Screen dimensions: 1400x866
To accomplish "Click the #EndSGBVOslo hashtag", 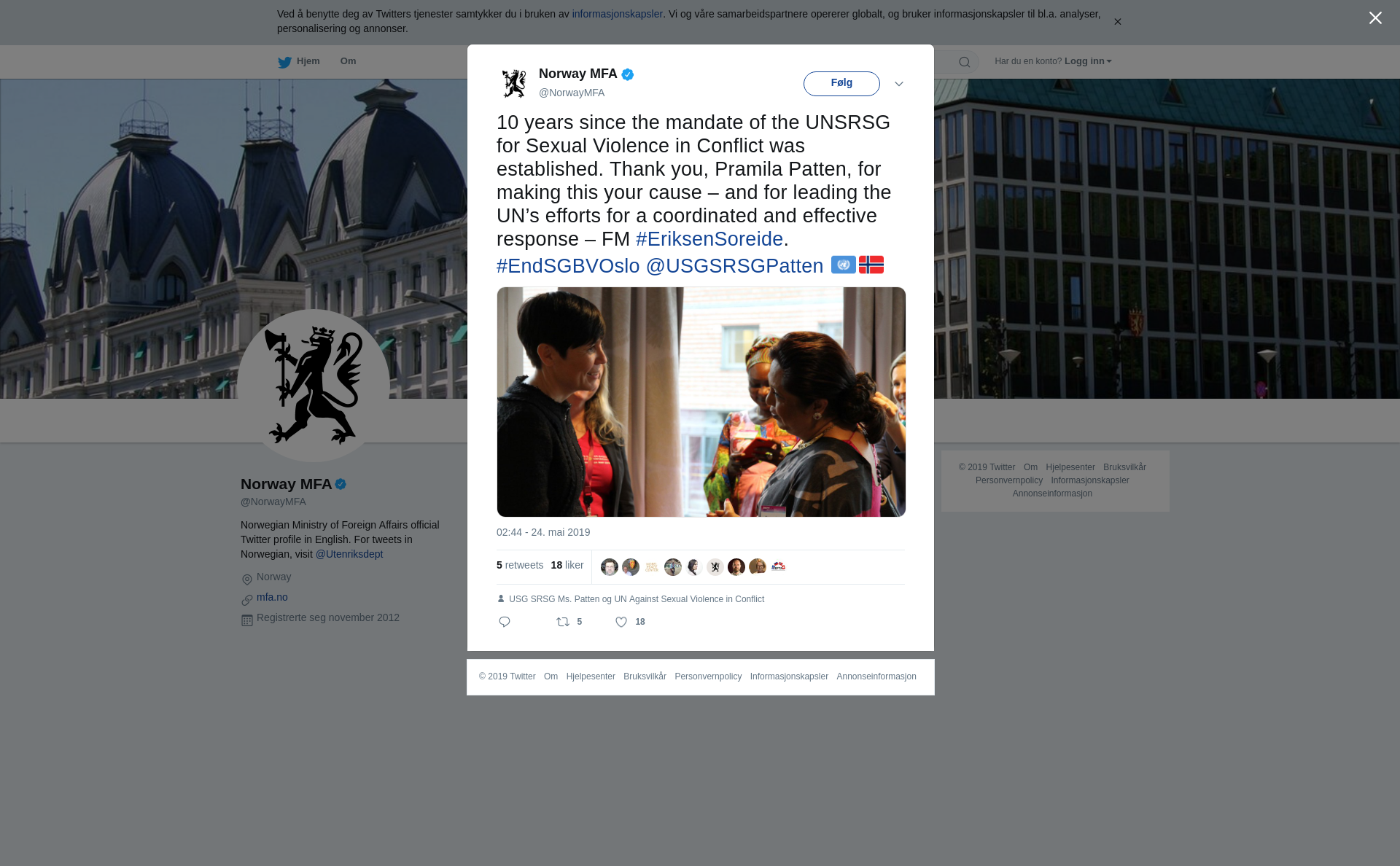I will coord(568,266).
